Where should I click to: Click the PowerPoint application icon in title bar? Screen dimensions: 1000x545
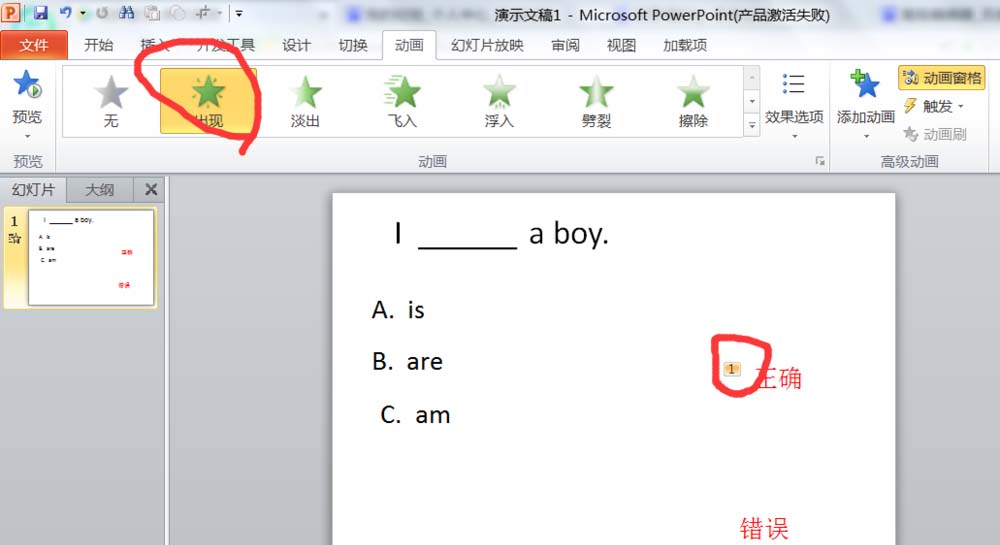[x=11, y=12]
